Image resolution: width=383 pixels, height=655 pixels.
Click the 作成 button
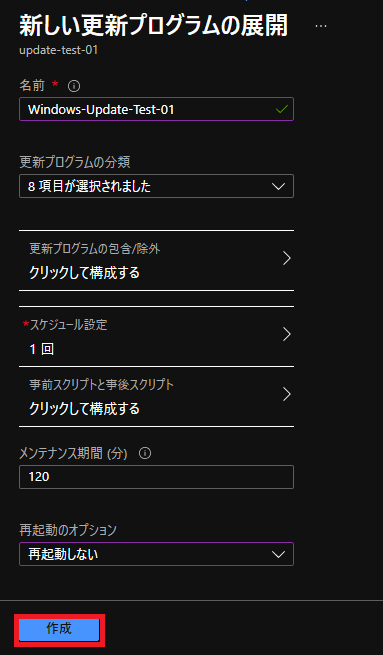59,630
